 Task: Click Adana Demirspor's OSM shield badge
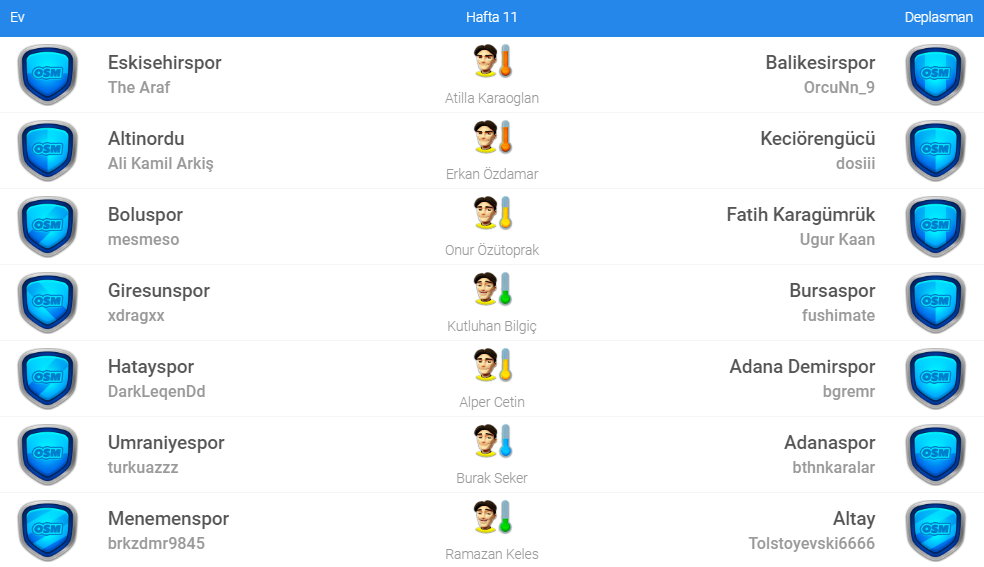coord(935,379)
